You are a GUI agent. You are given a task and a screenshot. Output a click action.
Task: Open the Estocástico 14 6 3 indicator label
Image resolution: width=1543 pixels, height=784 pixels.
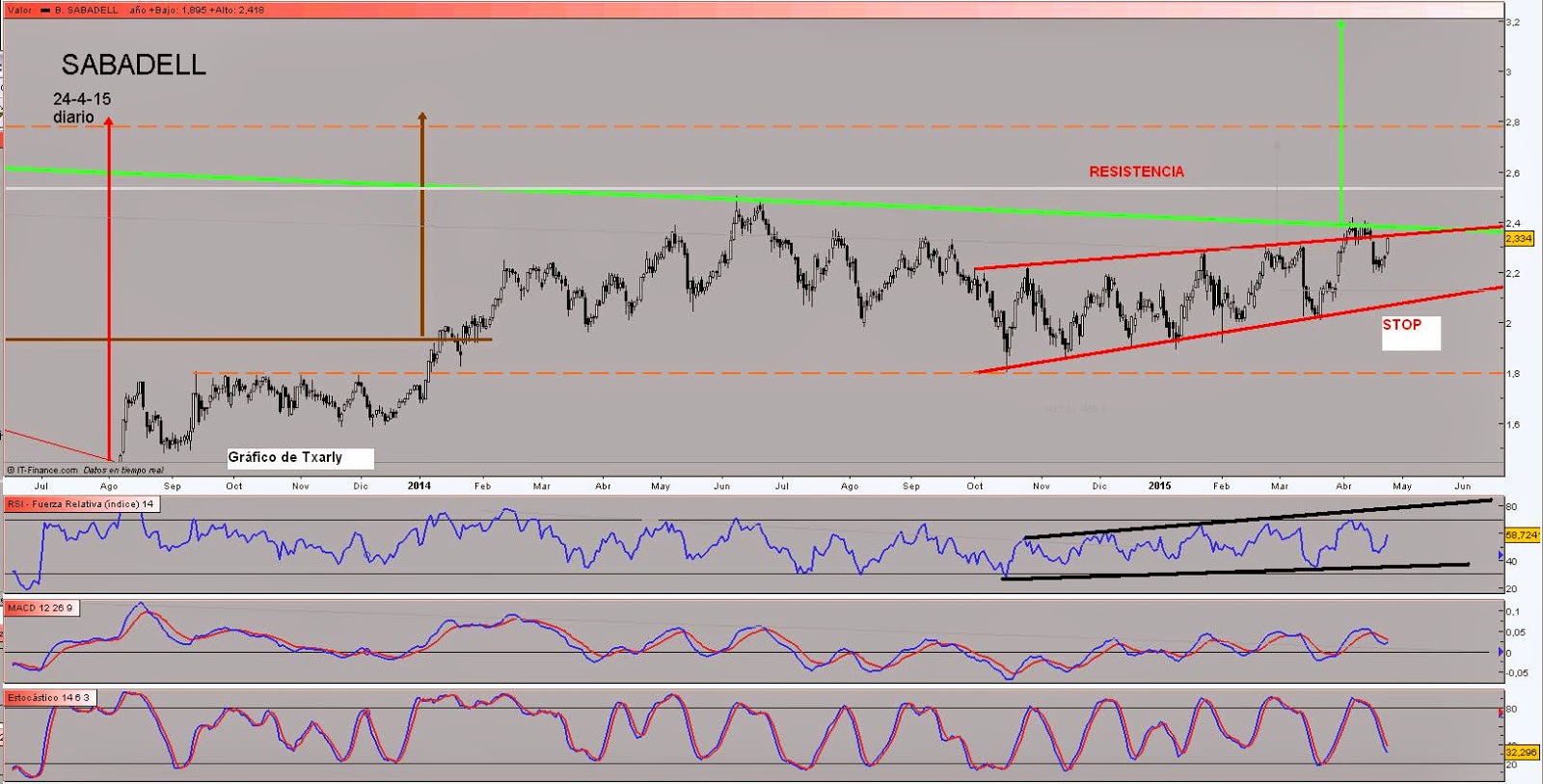coord(49,697)
